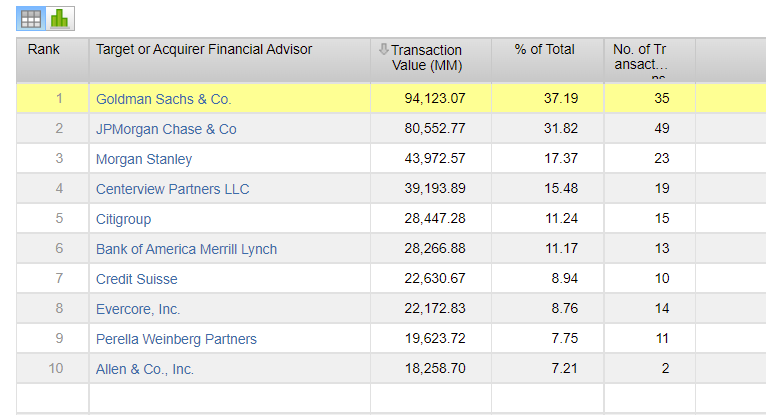Open Centerview Partners LLC link

[173, 189]
